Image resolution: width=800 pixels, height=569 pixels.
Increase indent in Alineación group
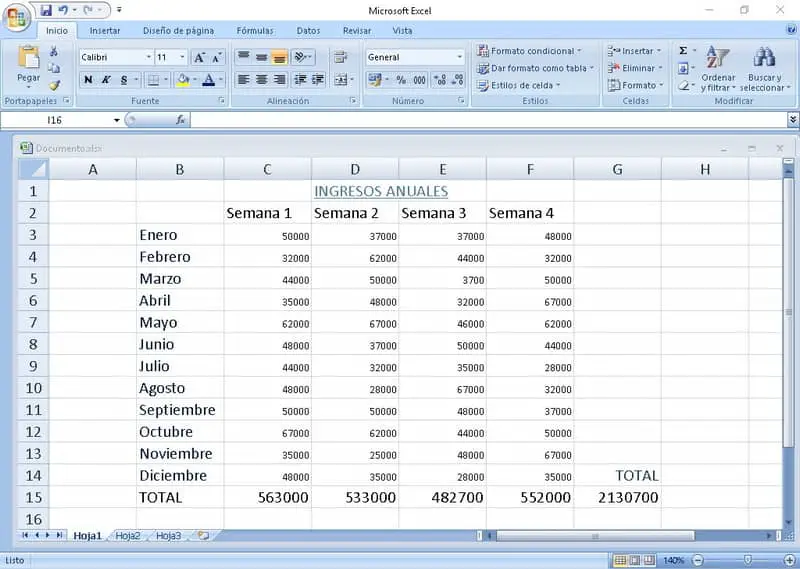coord(318,80)
